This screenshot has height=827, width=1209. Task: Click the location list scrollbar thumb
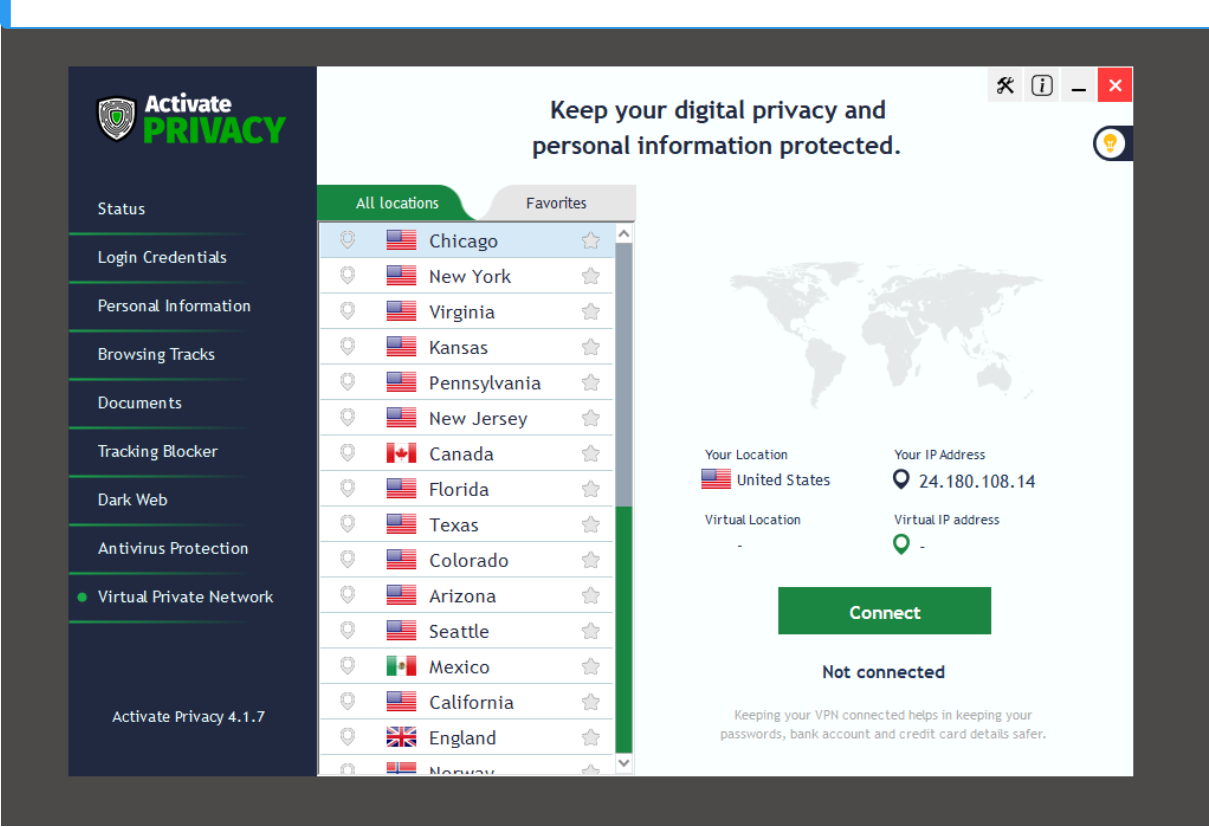[x=624, y=375]
